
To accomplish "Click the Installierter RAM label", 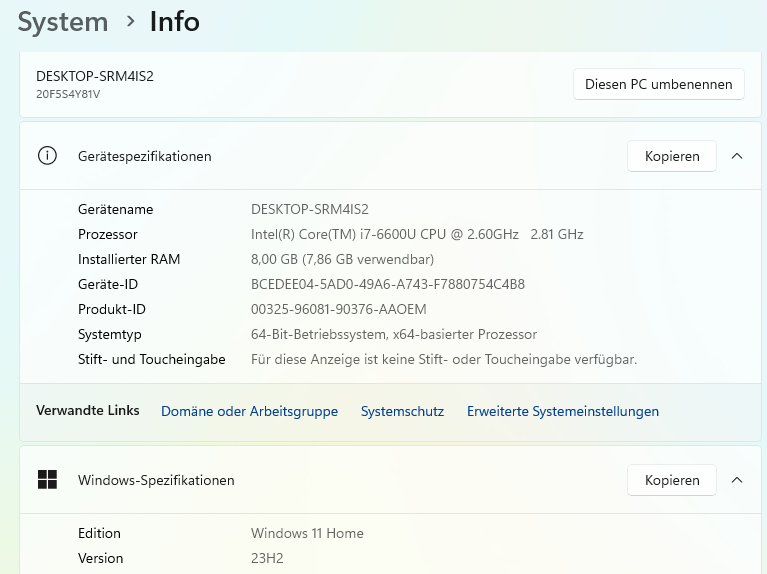I will point(129,259).
